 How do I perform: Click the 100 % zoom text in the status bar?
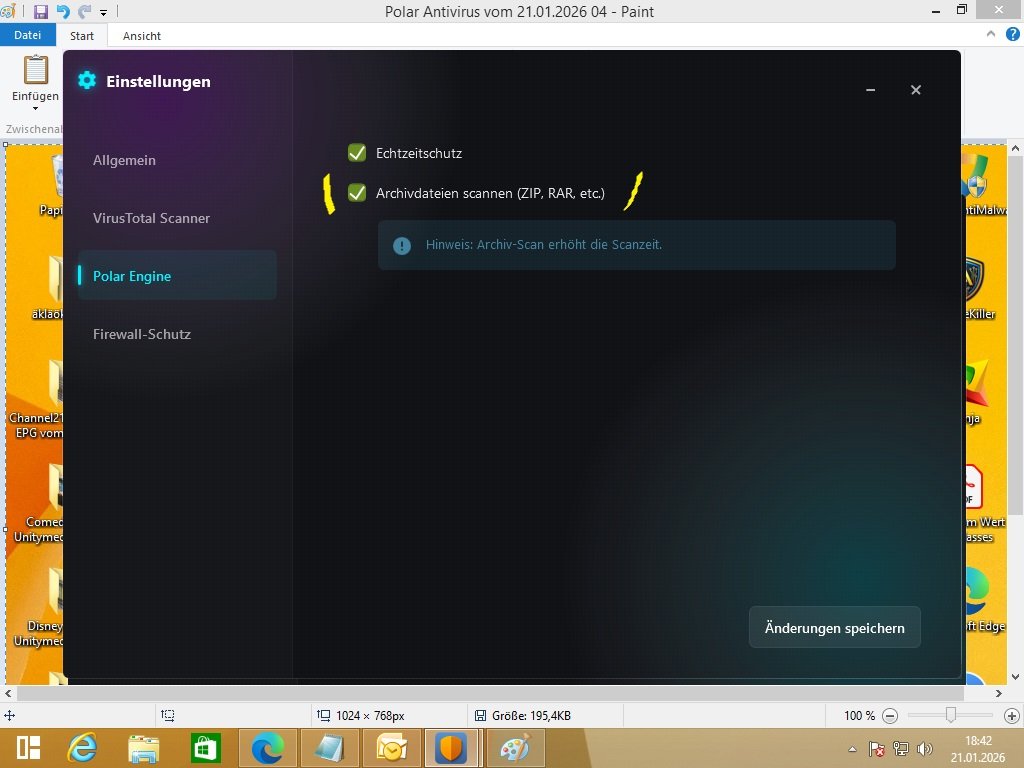pos(859,716)
